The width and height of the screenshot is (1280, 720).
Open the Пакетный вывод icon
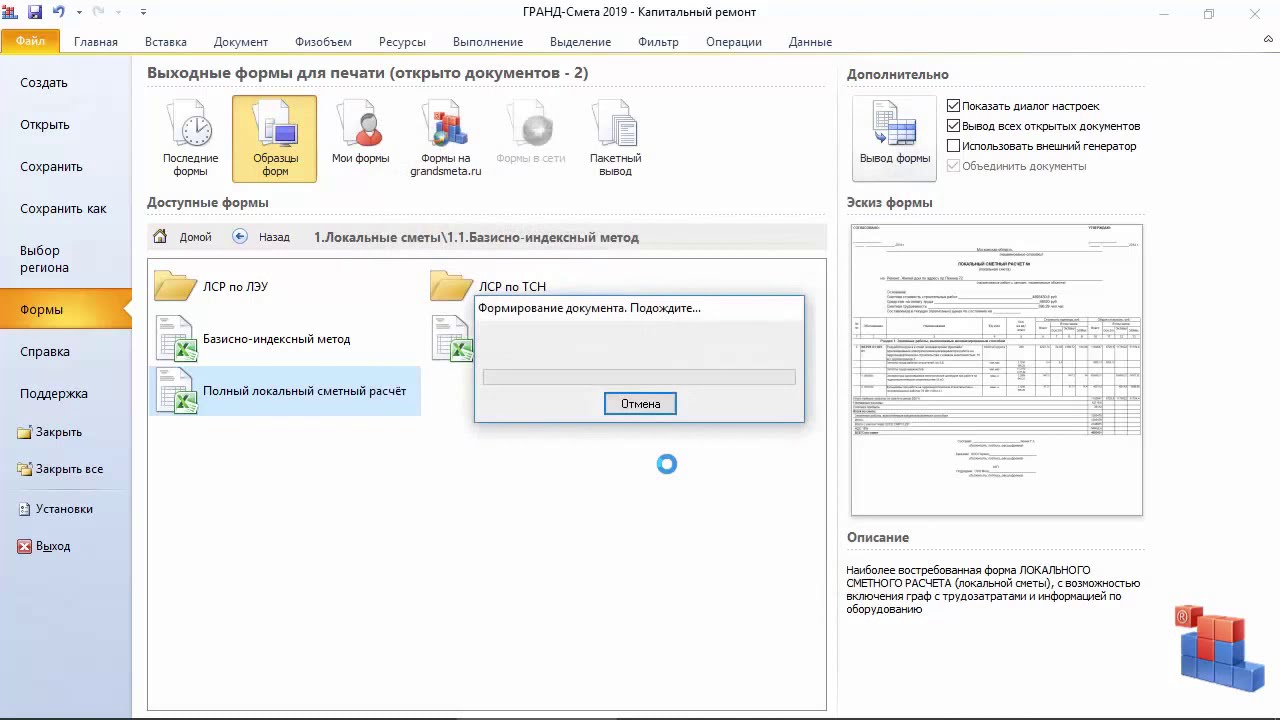pyautogui.click(x=615, y=139)
